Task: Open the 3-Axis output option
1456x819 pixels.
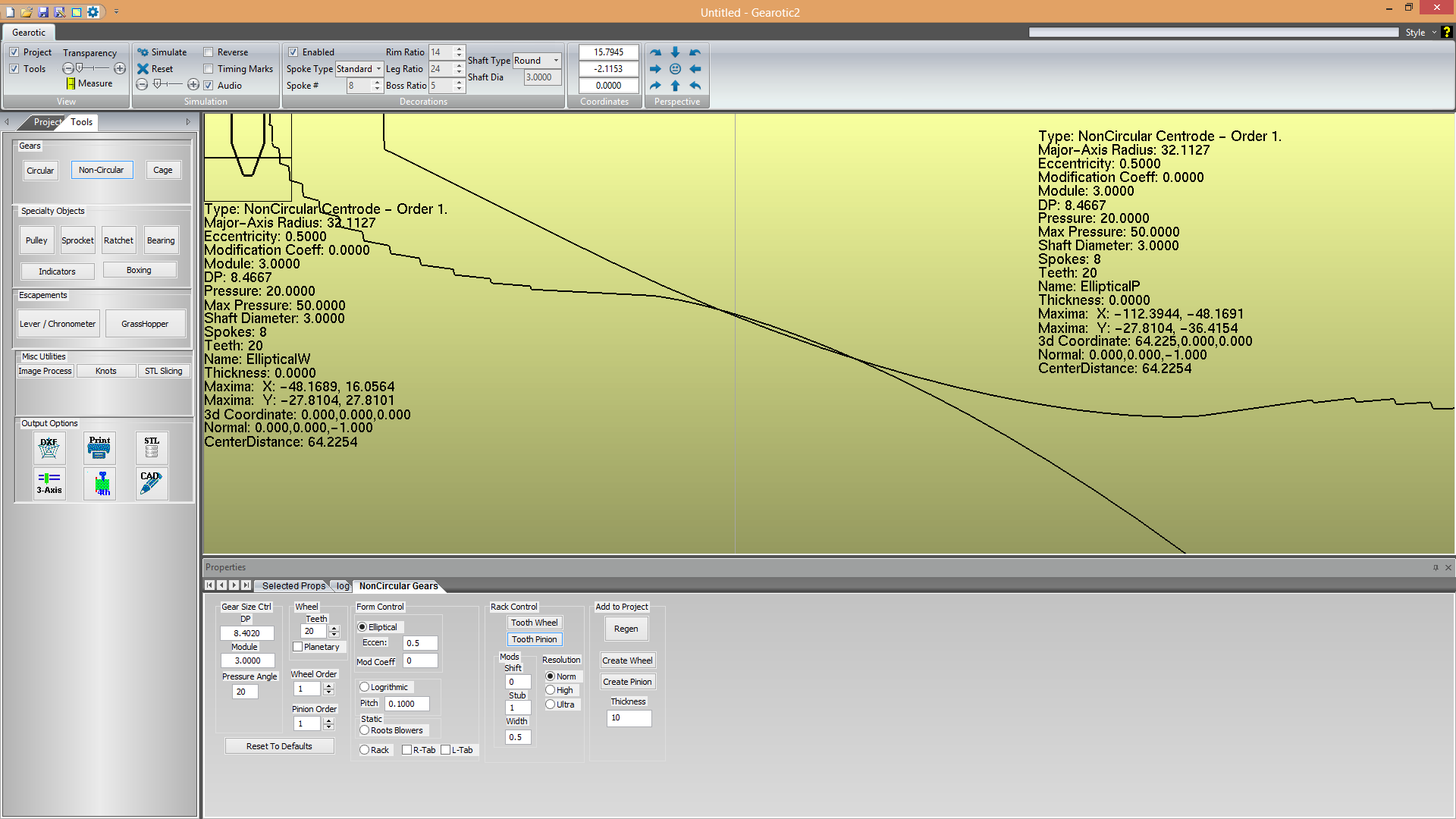Action: [x=49, y=483]
